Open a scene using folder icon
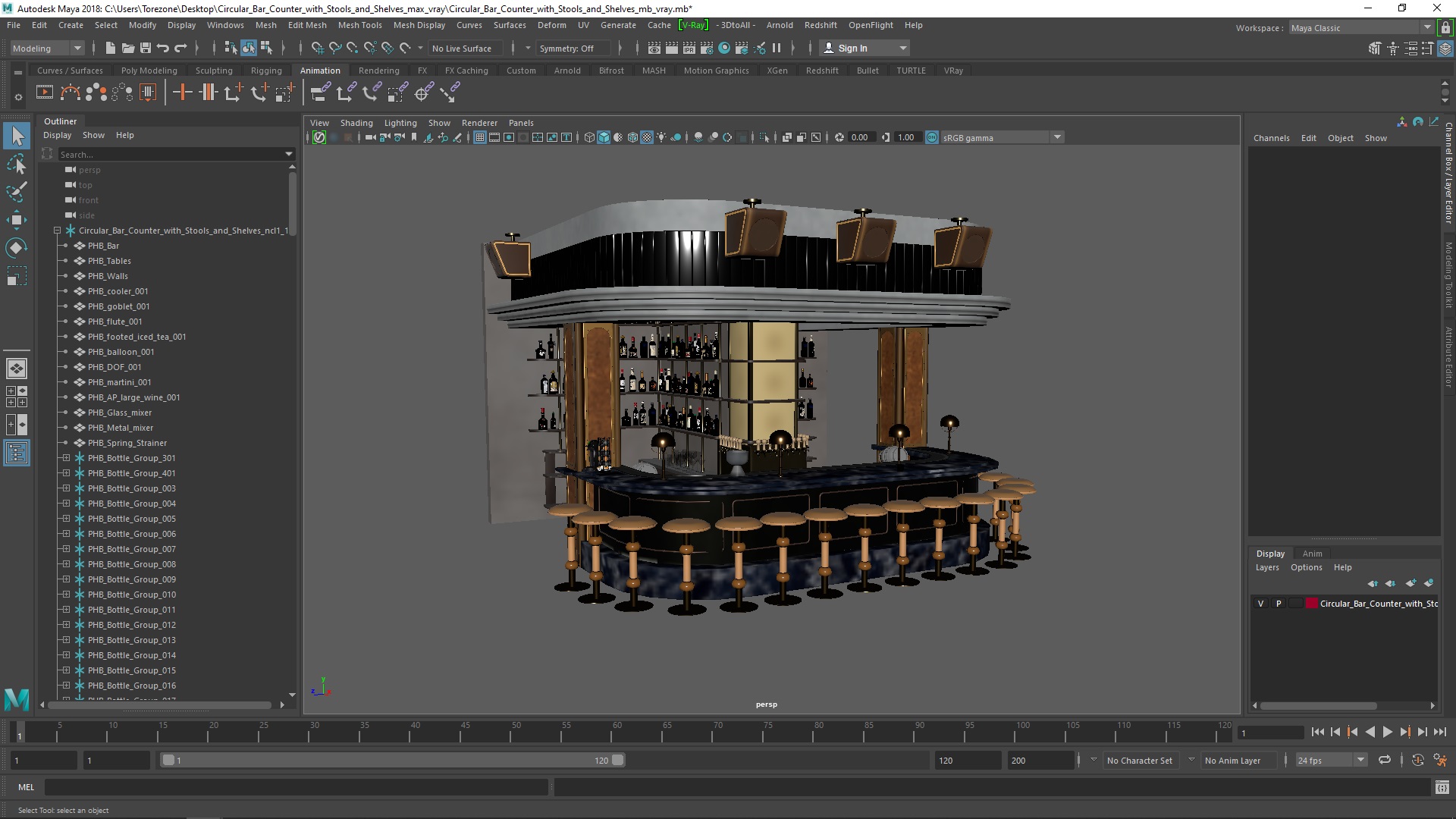 (128, 48)
